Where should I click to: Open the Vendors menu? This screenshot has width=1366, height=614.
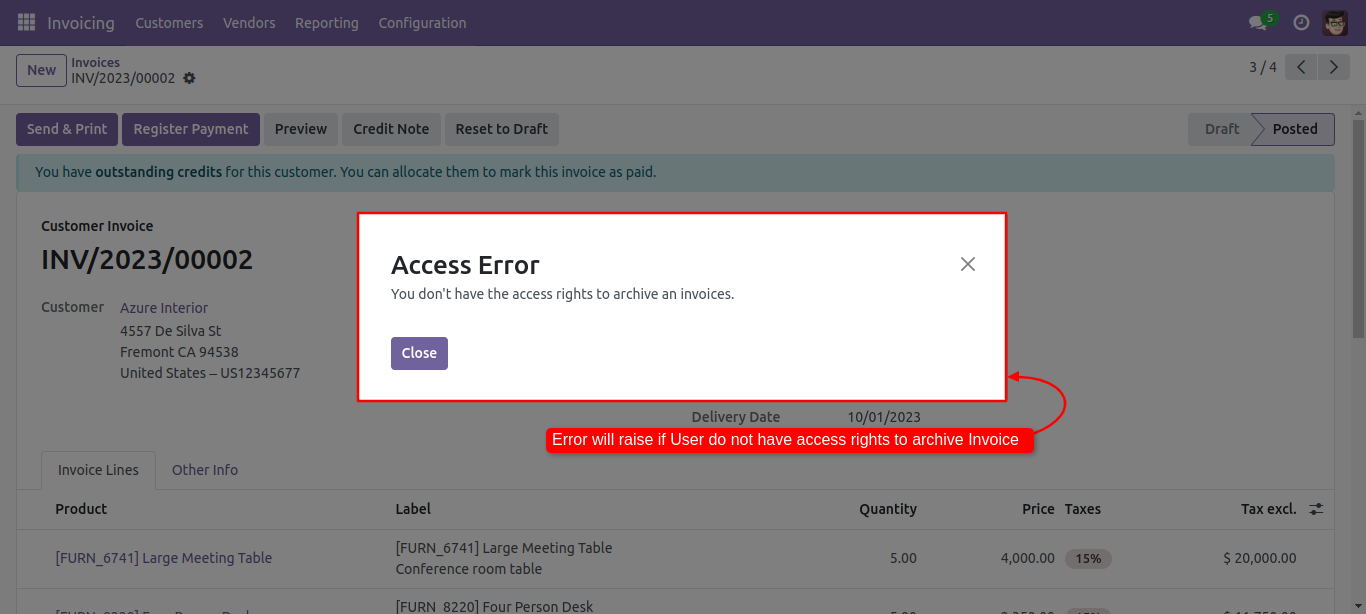(249, 22)
